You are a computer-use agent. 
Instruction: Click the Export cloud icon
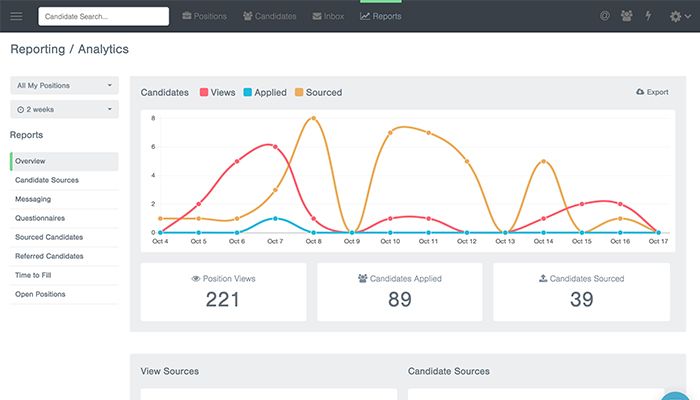[x=640, y=92]
